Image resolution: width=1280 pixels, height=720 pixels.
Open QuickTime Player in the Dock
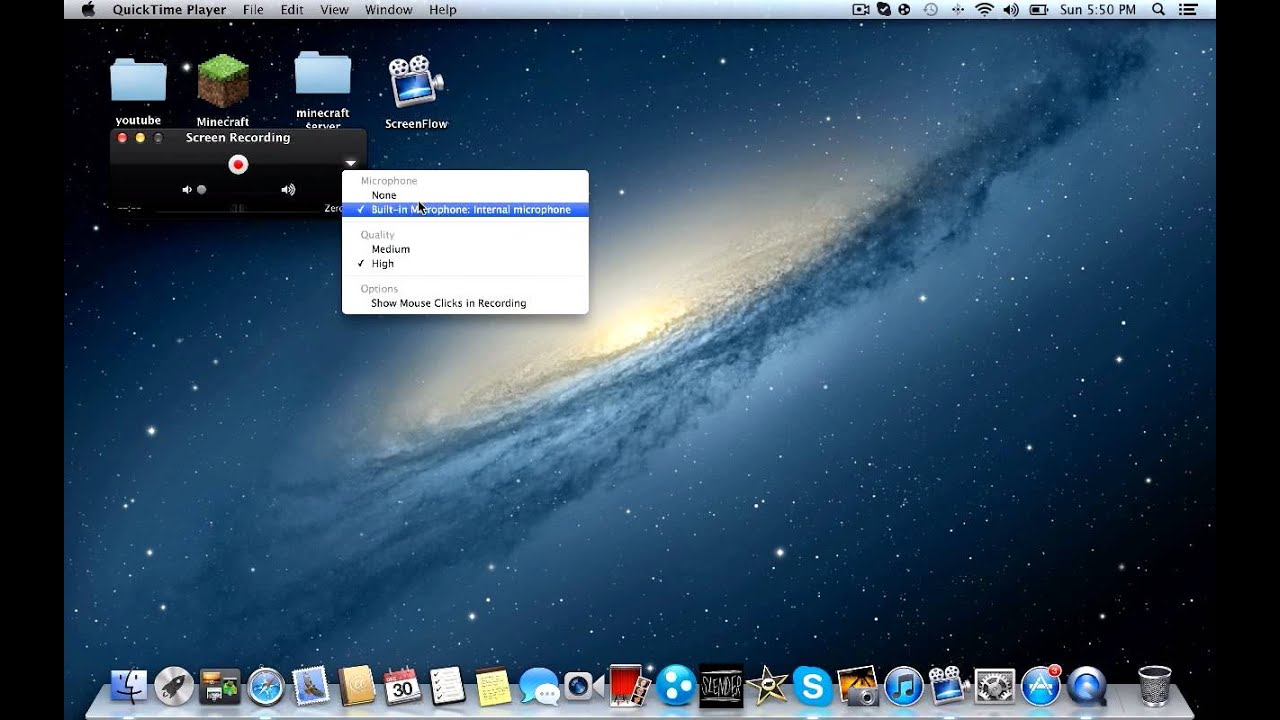point(1087,686)
